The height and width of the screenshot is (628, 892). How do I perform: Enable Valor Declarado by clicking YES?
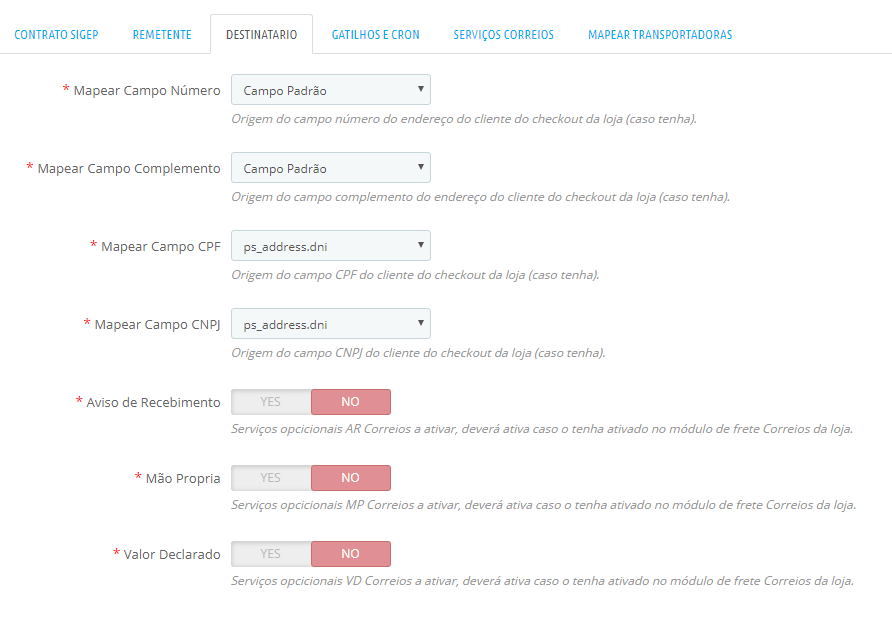click(x=271, y=554)
